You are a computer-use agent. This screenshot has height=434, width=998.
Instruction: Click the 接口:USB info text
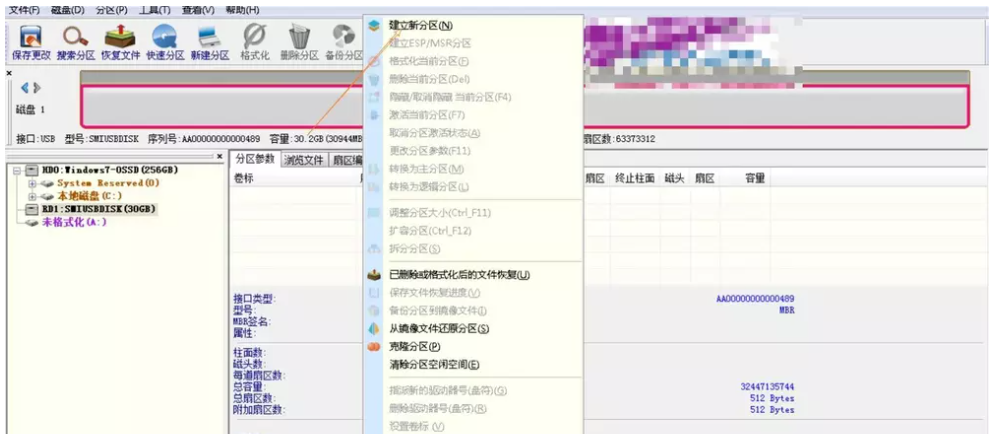click(36, 139)
